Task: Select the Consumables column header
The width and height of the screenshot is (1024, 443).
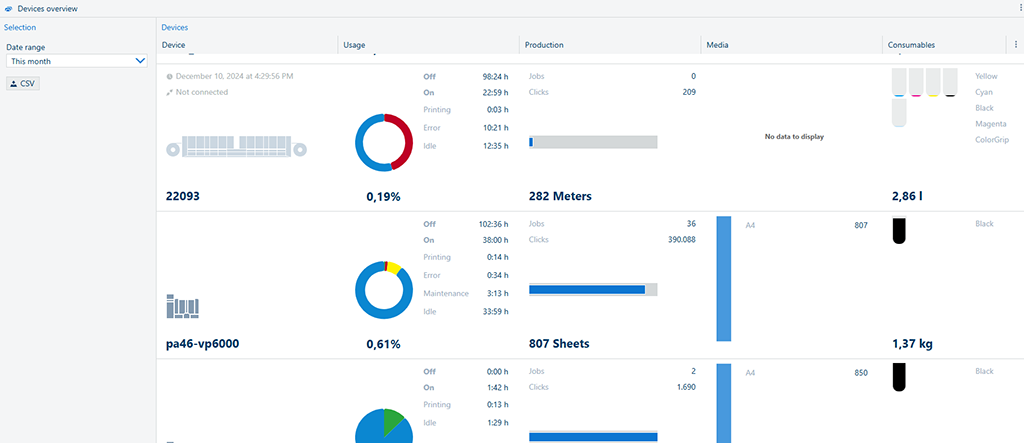Action: click(x=911, y=45)
